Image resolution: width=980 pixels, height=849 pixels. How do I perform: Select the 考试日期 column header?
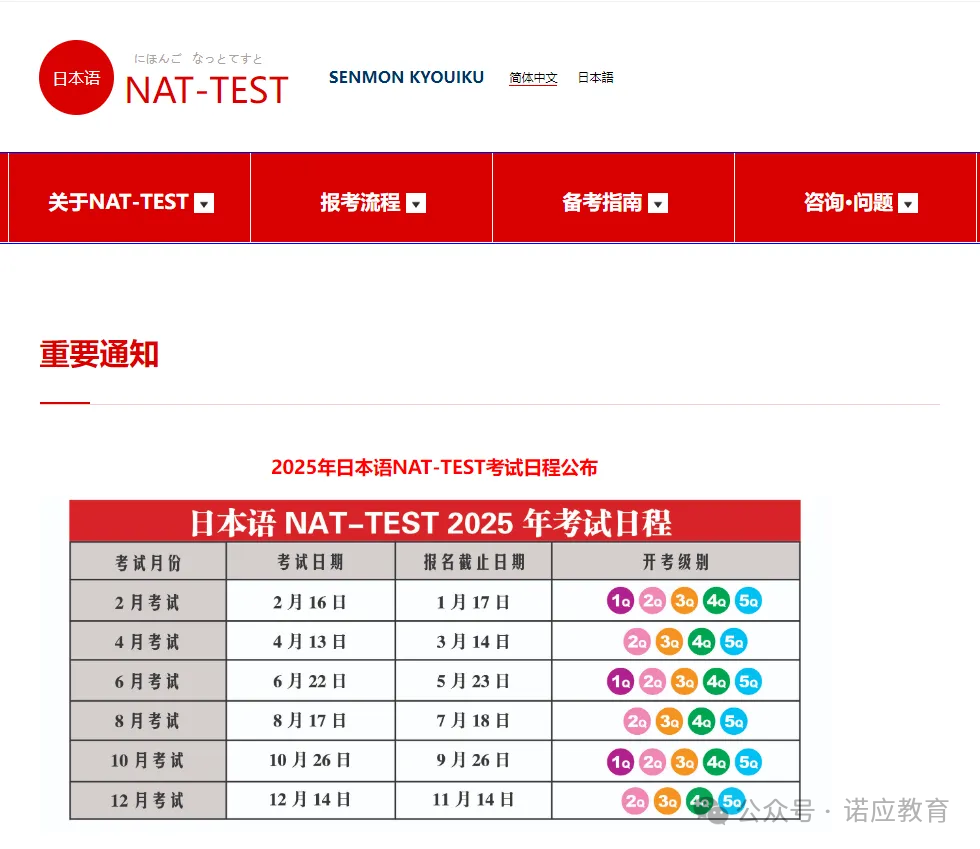point(311,561)
